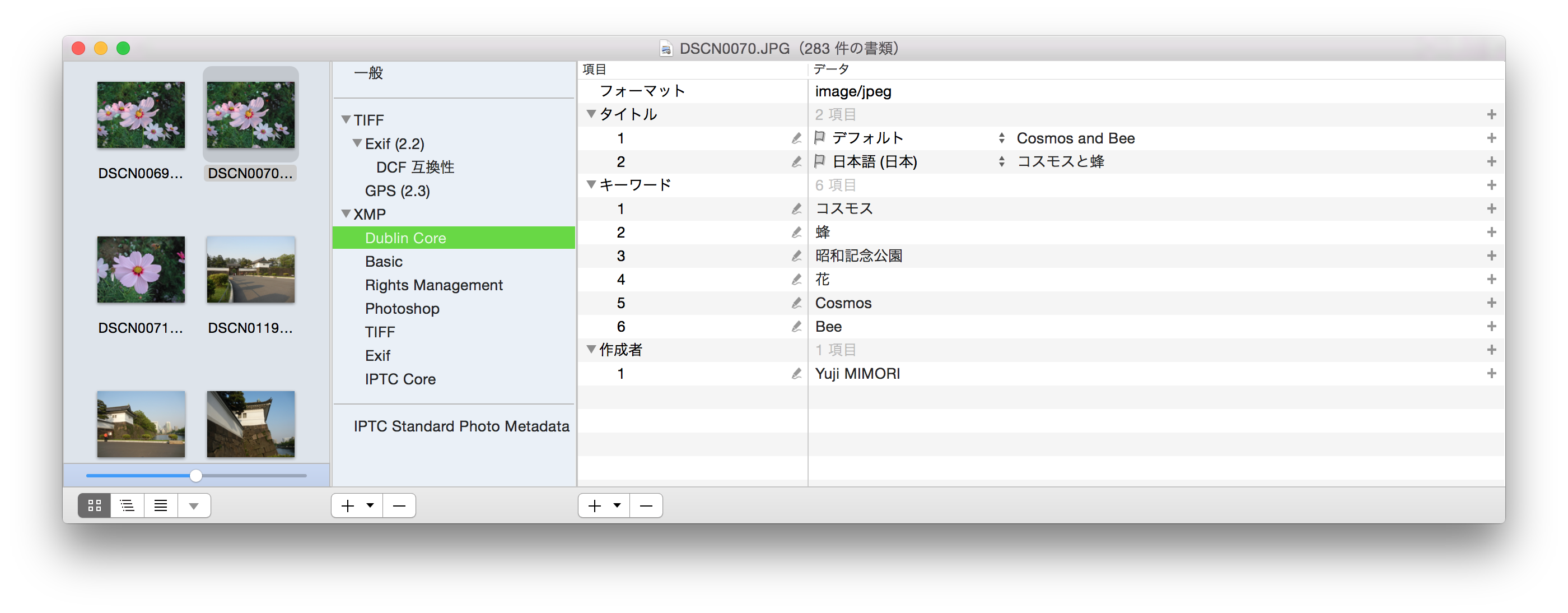Click pencil edit icon for title row 1

pos(796,138)
